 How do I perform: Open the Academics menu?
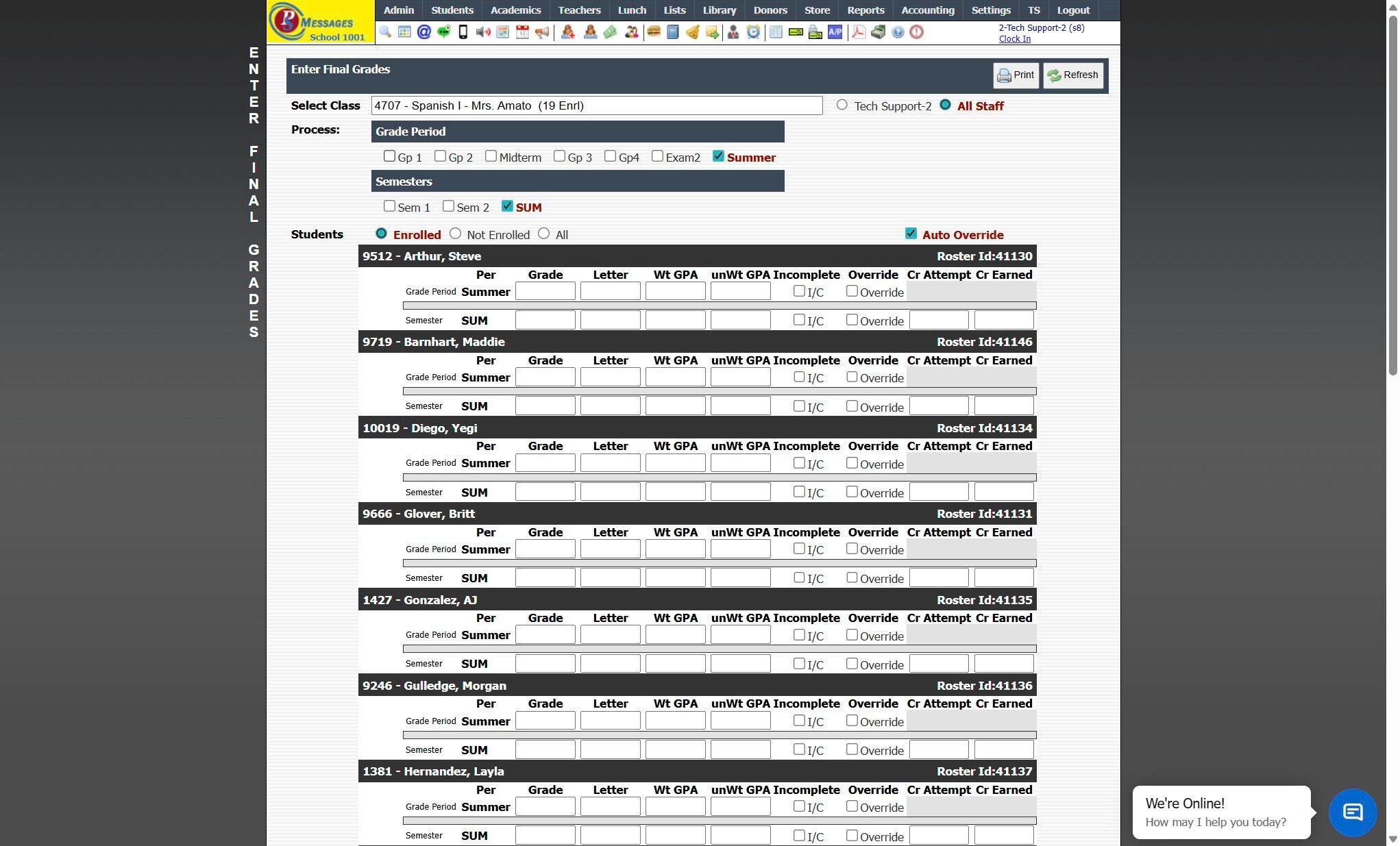coord(515,10)
